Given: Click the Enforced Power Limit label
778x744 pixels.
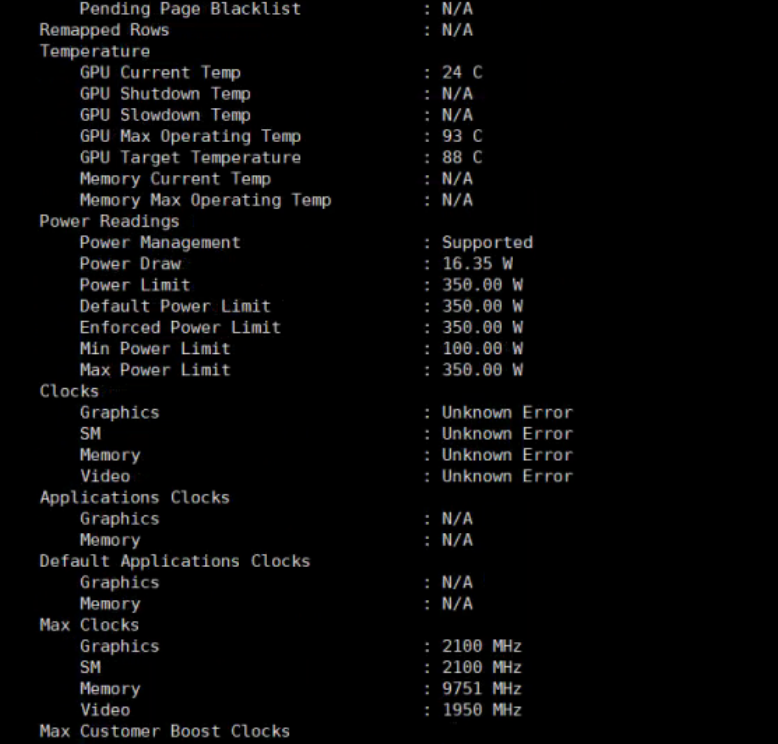Looking at the screenshot, I should tap(180, 328).
